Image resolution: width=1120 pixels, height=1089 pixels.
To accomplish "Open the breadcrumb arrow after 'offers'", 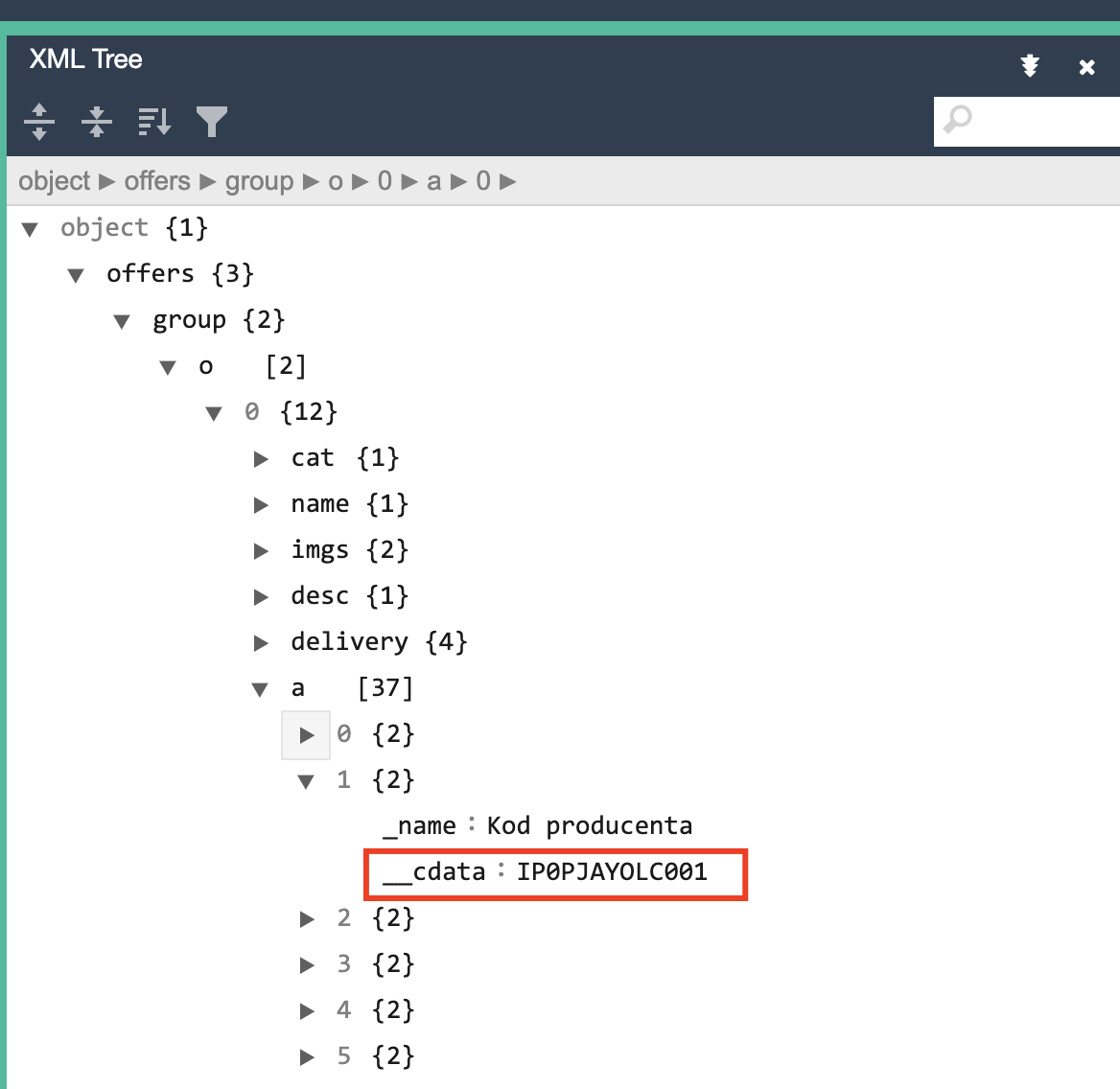I will 208,182.
